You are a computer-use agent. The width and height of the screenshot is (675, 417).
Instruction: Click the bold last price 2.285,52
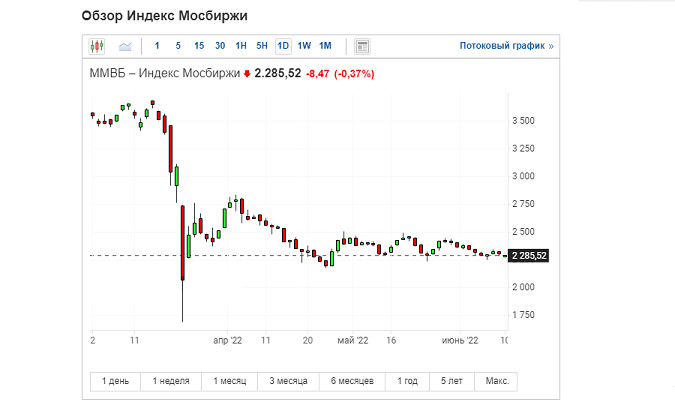278,73
